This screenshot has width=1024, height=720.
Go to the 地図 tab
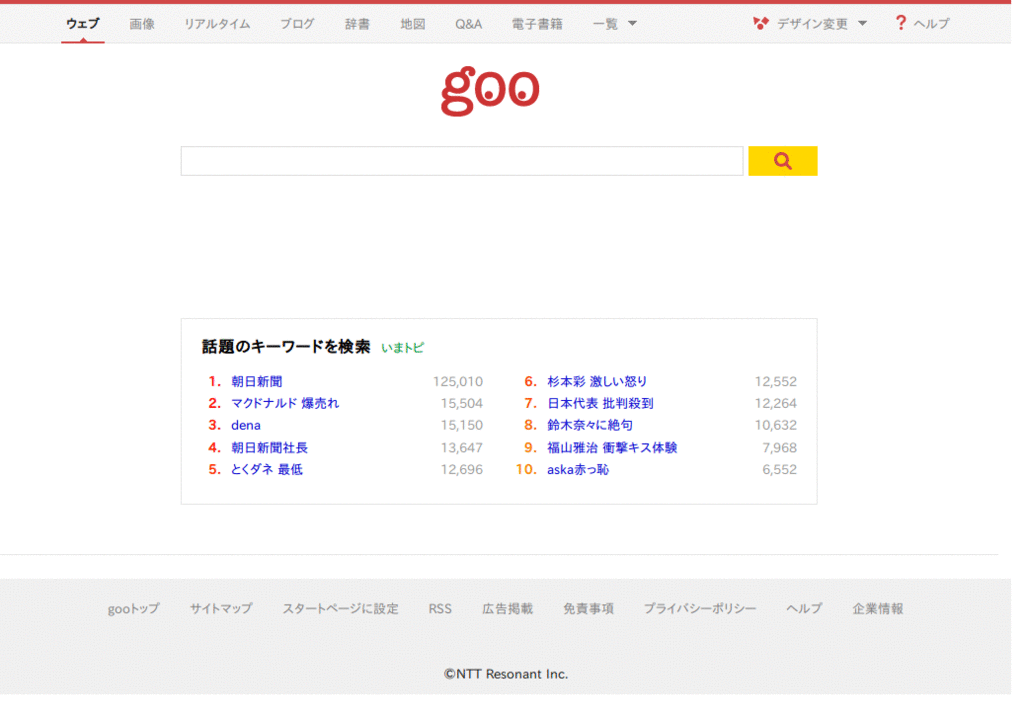tap(413, 24)
